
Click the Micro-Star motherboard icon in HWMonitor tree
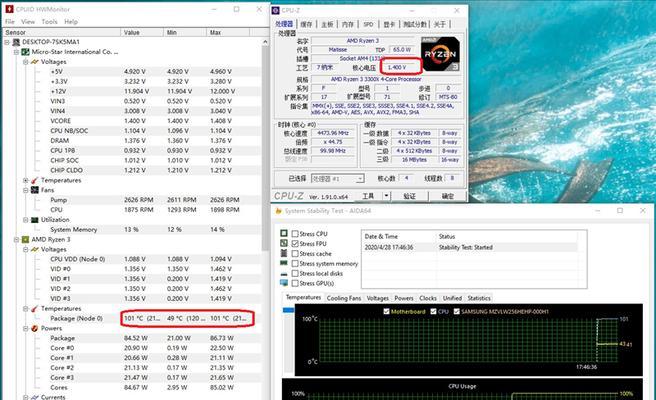click(x=26, y=52)
